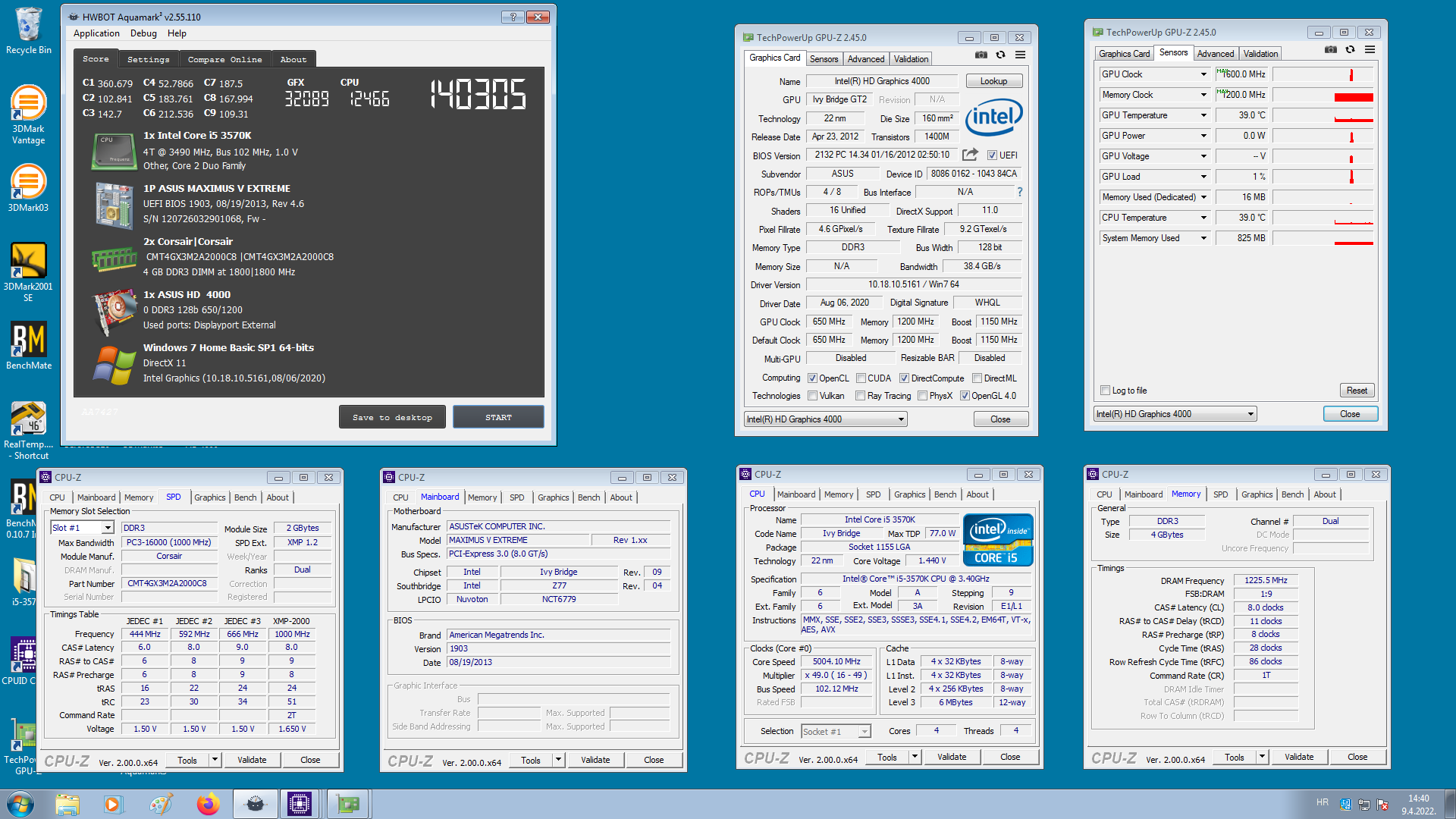1456x819 pixels.
Task: Open hamburger menu in GPU-Z Sensors window
Action: pyautogui.click(x=1370, y=49)
